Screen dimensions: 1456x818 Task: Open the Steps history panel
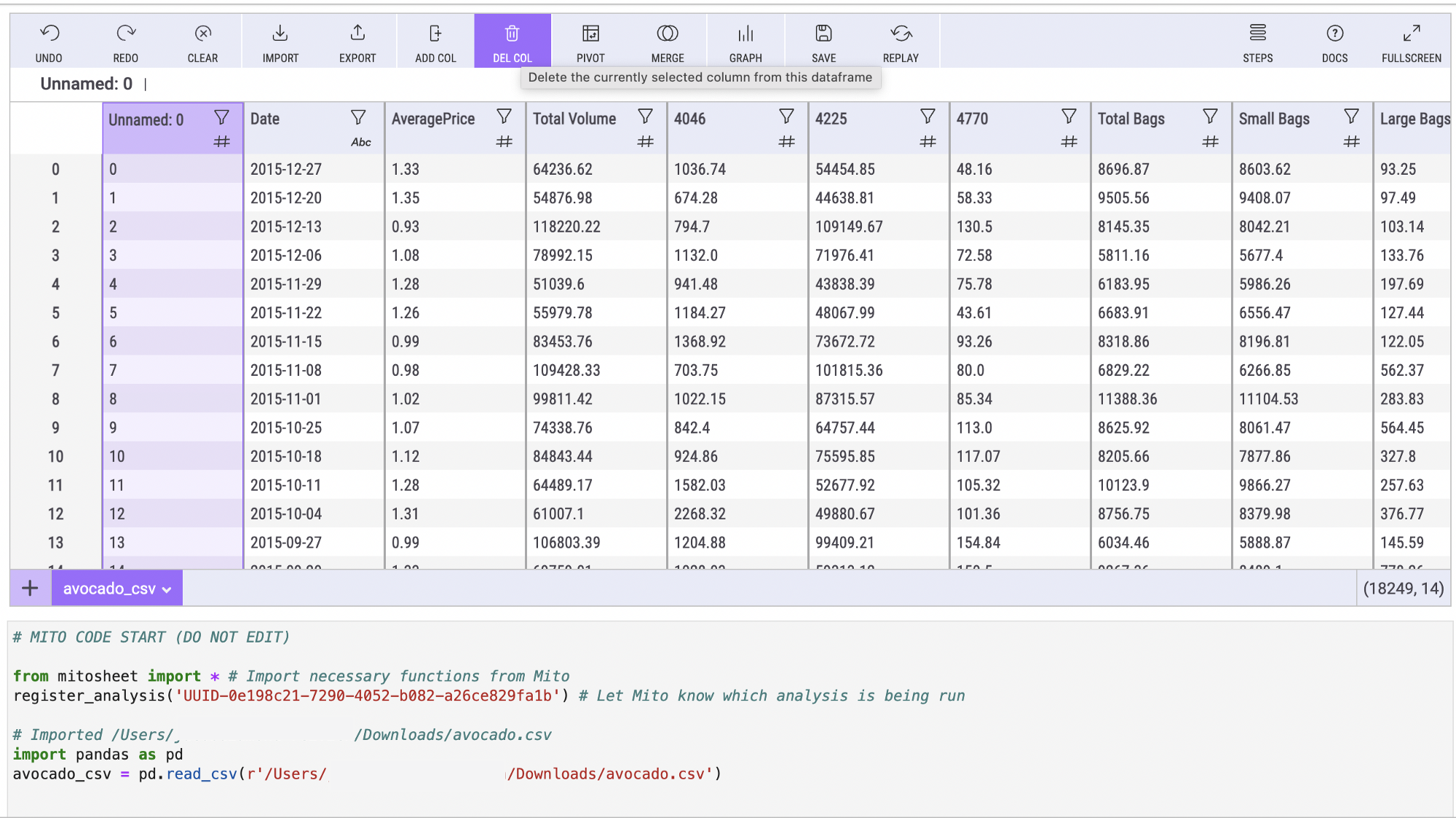coord(1257,42)
